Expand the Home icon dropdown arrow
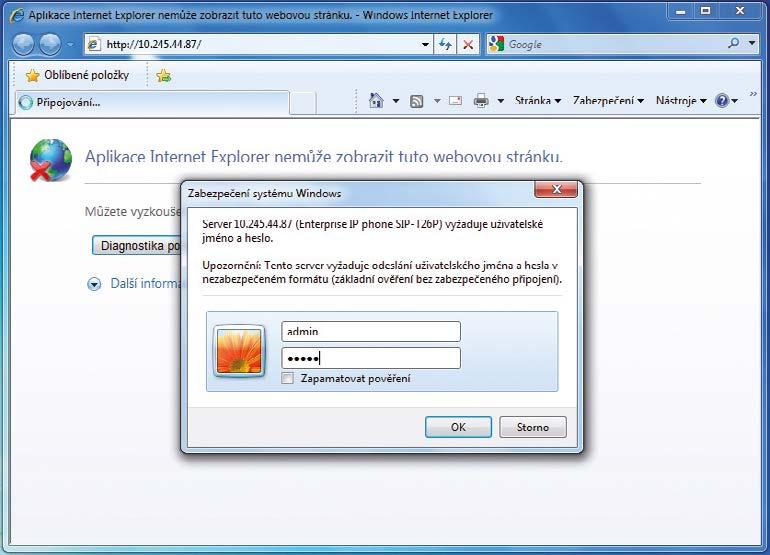Screen dimensions: 770x555 click(x=396, y=101)
